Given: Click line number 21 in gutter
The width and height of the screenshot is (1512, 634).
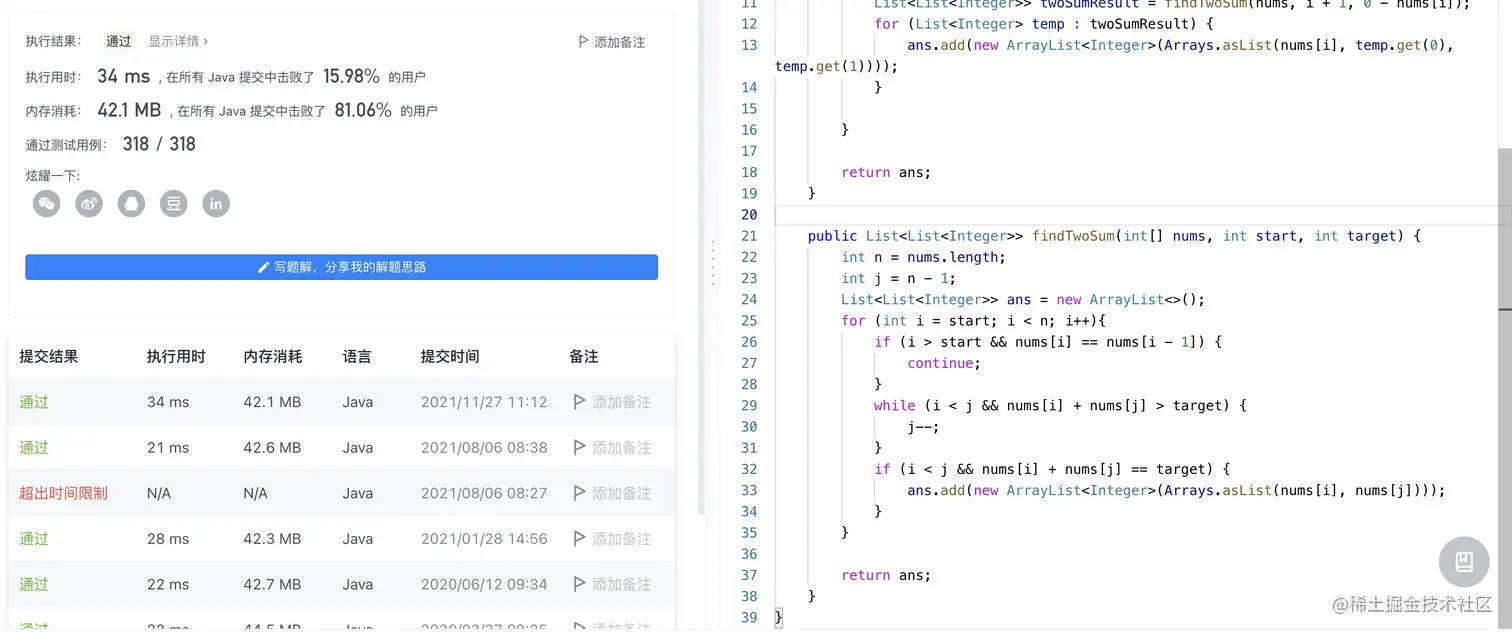Looking at the screenshot, I should (x=749, y=236).
